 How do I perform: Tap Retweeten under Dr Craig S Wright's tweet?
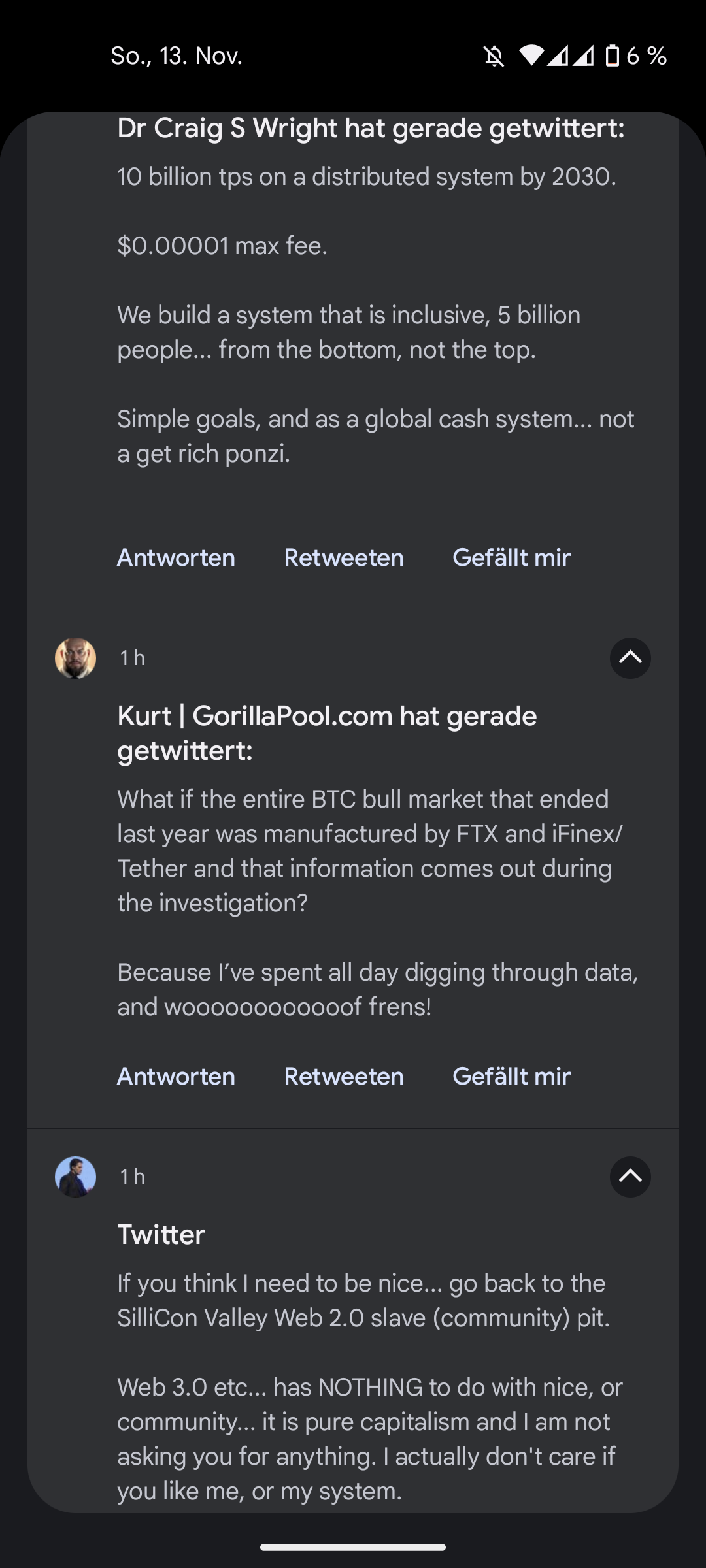point(344,558)
